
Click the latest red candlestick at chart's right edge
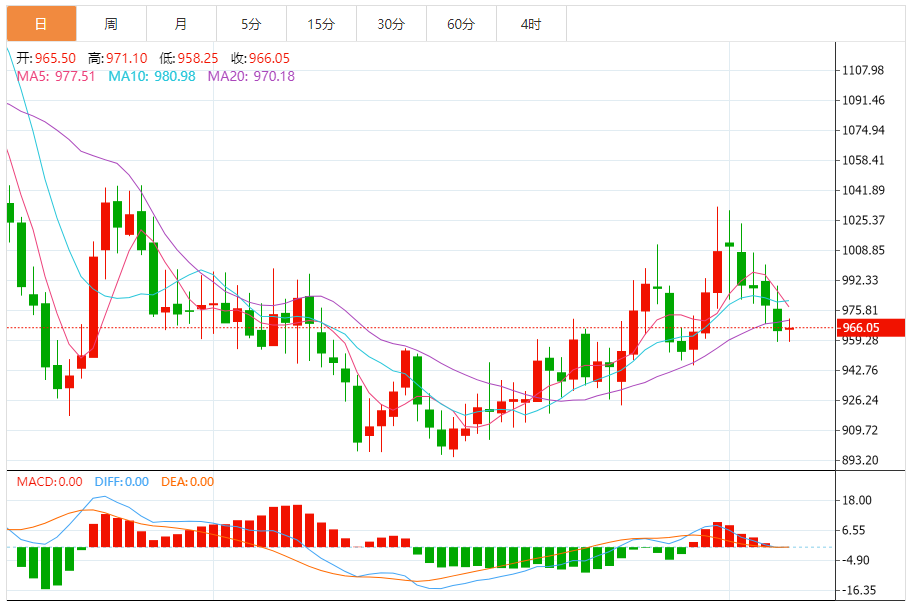(789, 329)
